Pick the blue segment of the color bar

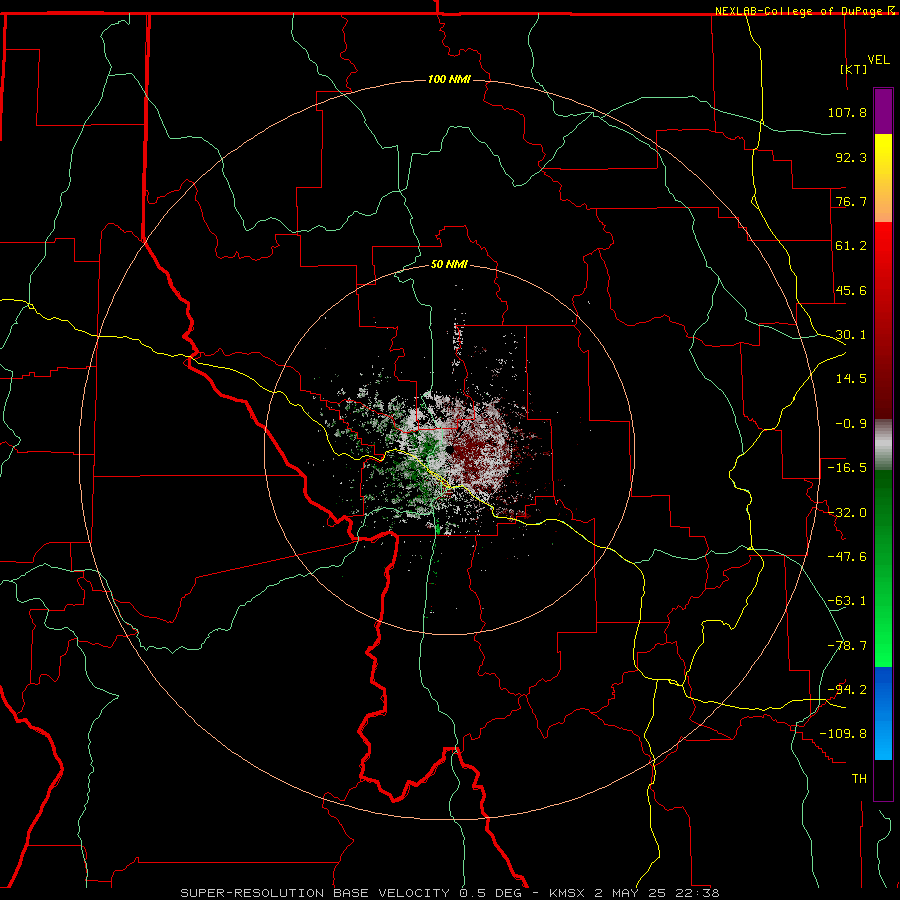pyautogui.click(x=883, y=713)
